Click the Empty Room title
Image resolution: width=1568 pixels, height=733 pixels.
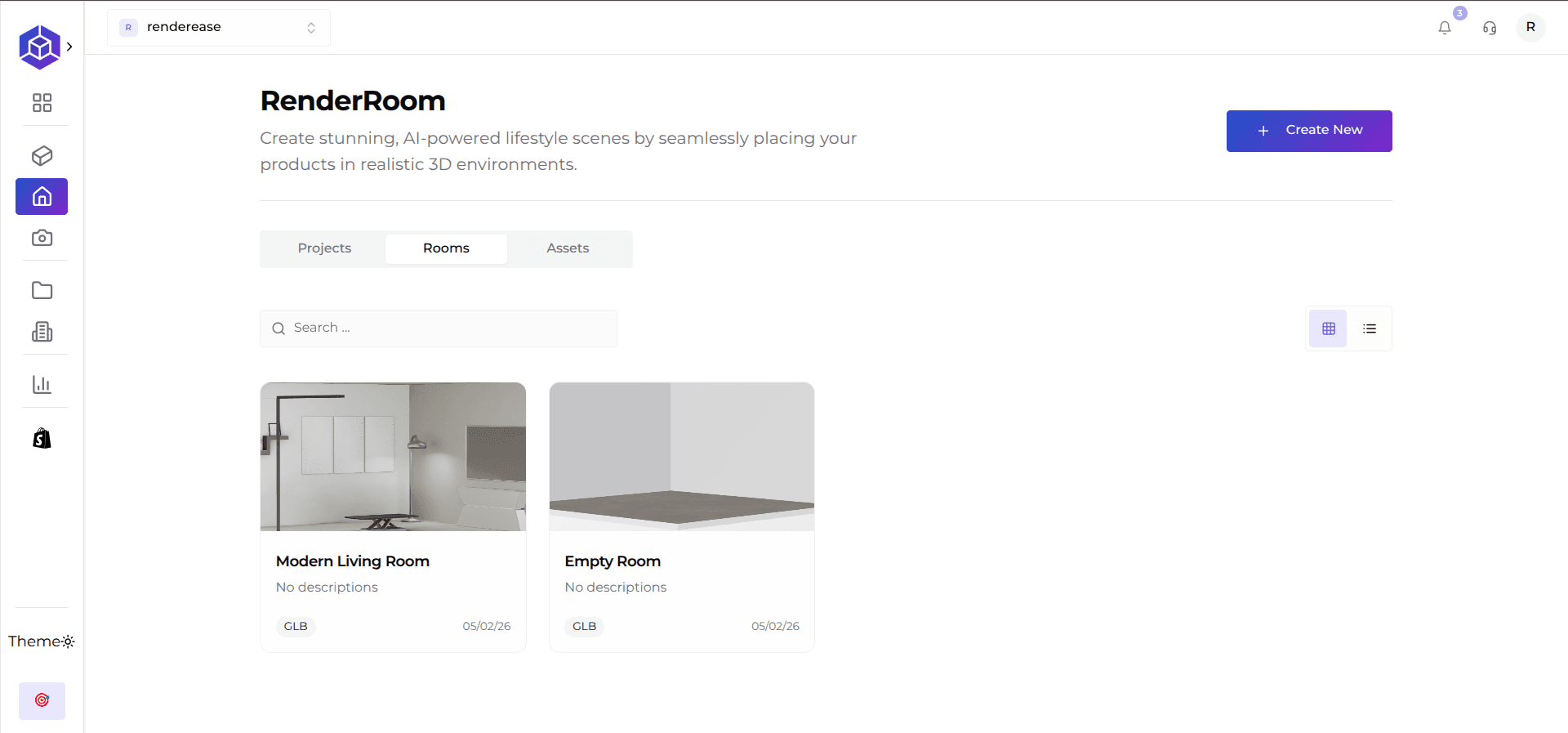(x=612, y=561)
